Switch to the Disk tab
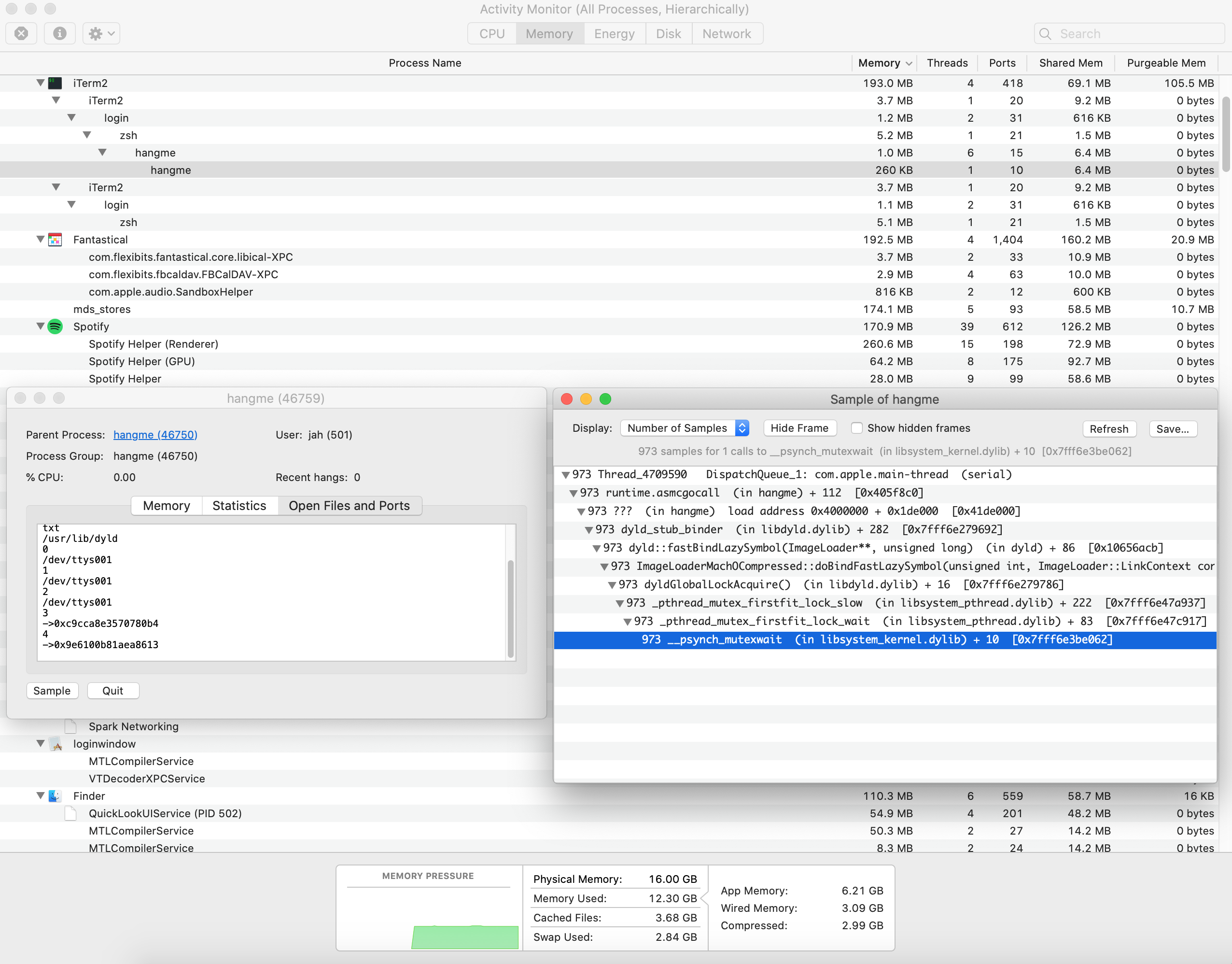This screenshot has height=964, width=1232. [x=669, y=34]
